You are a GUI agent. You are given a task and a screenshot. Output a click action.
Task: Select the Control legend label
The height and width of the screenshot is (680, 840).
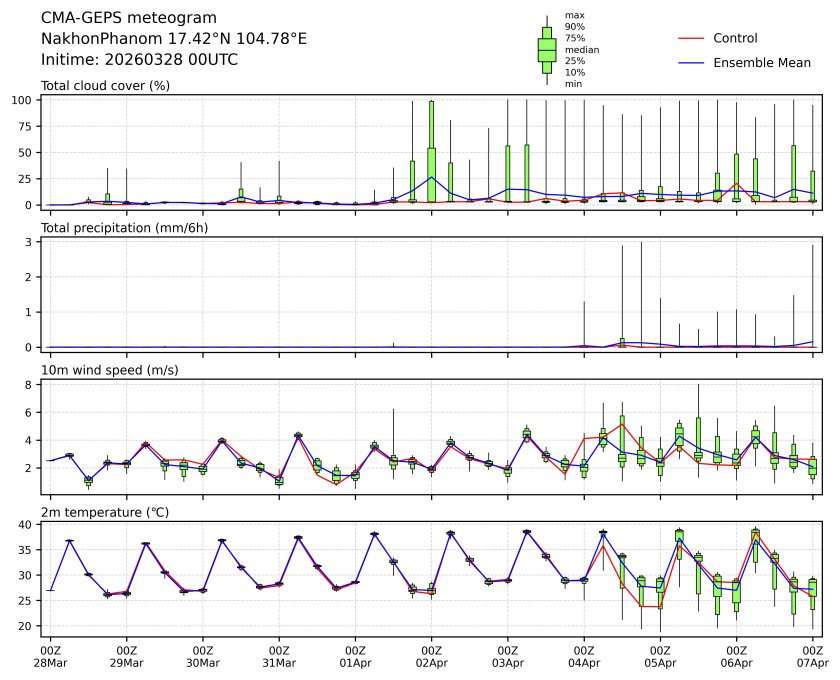pyautogui.click(x=735, y=38)
